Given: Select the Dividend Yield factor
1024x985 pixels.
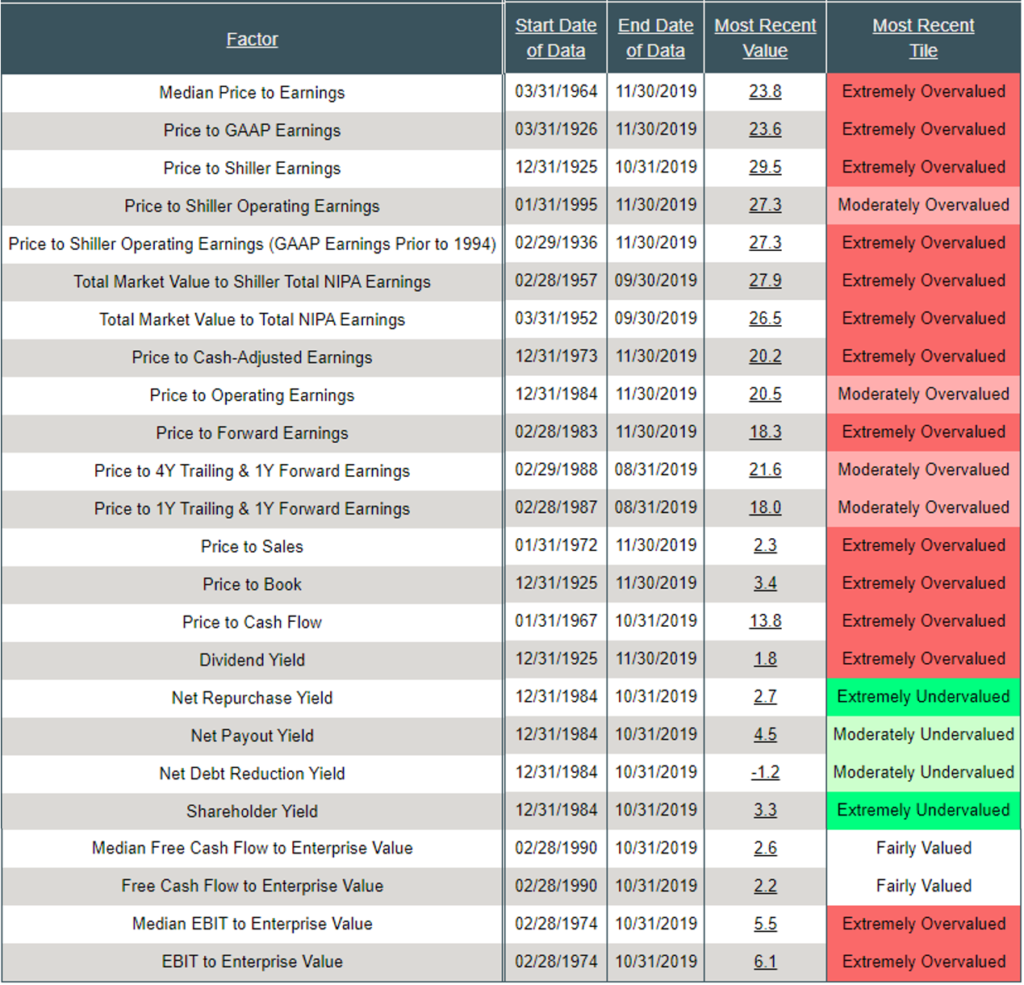Looking at the screenshot, I should [252, 660].
